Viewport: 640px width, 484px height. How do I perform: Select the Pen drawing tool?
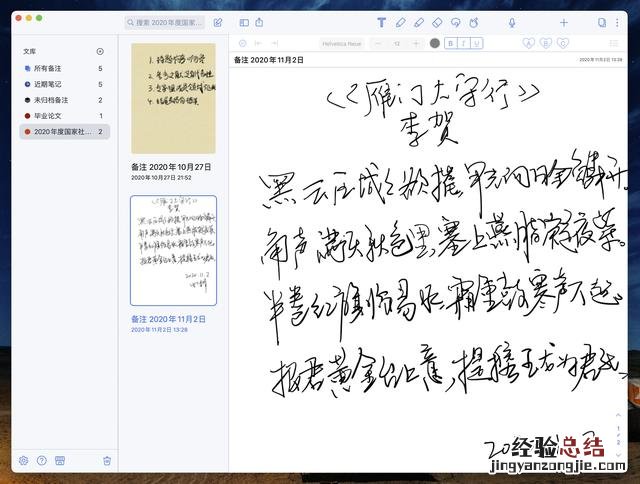pyautogui.click(x=401, y=22)
